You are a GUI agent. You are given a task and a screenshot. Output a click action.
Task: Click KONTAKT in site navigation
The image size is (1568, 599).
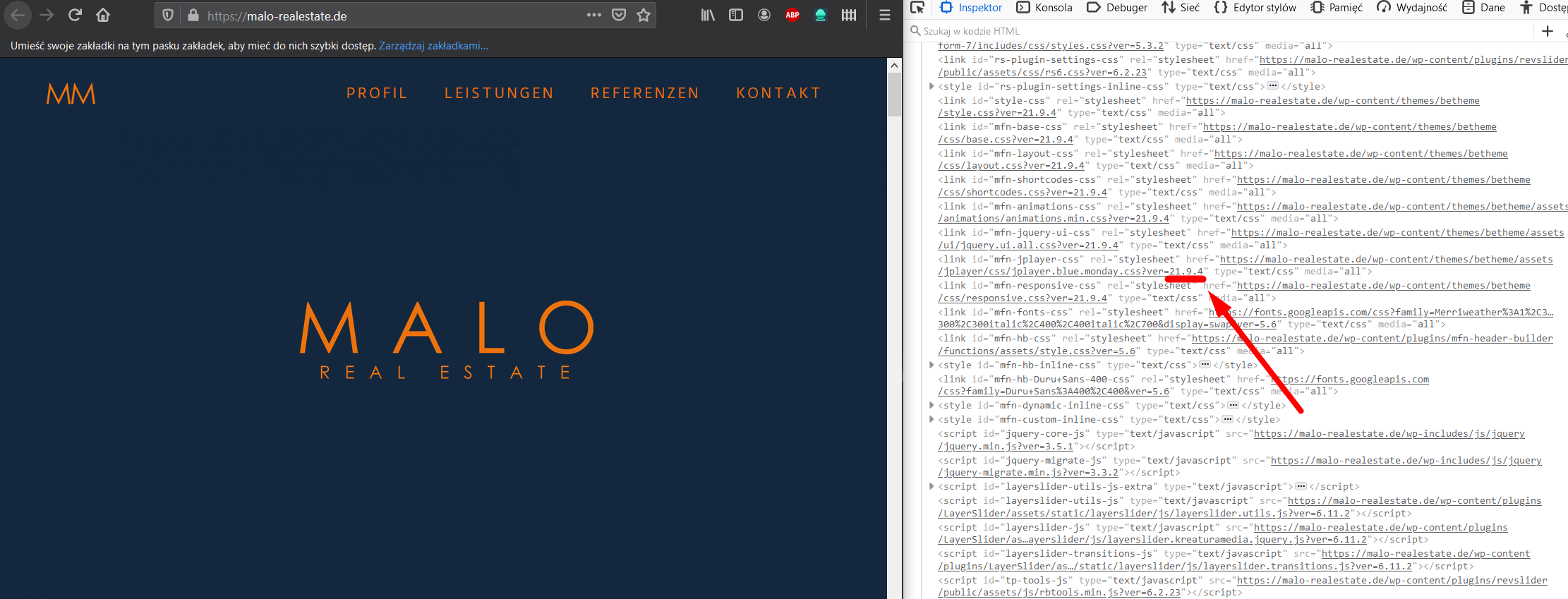(778, 93)
